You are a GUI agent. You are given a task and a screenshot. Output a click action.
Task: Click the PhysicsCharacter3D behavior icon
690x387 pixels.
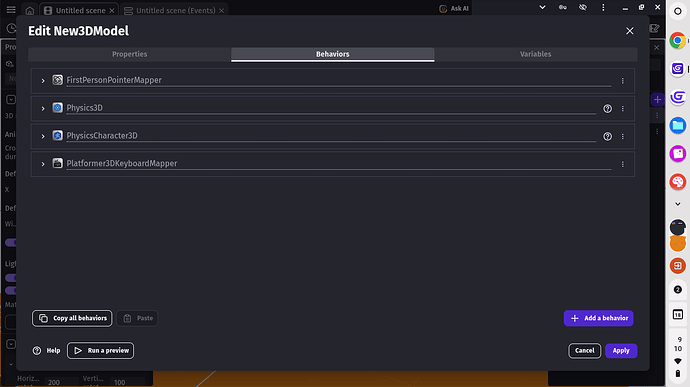[x=58, y=135]
